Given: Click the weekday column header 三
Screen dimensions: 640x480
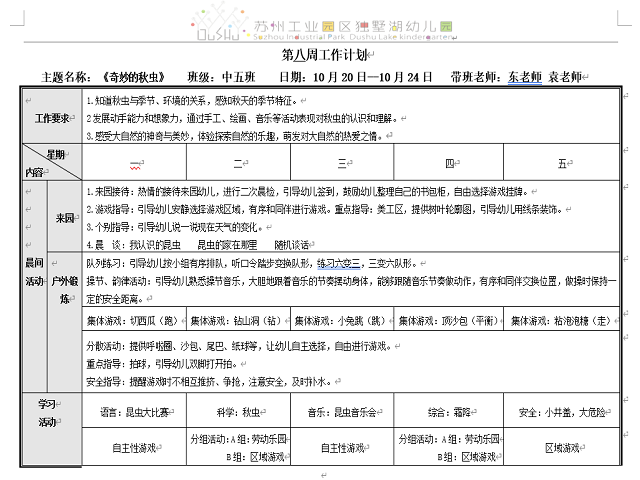Looking at the screenshot, I should point(342,162).
